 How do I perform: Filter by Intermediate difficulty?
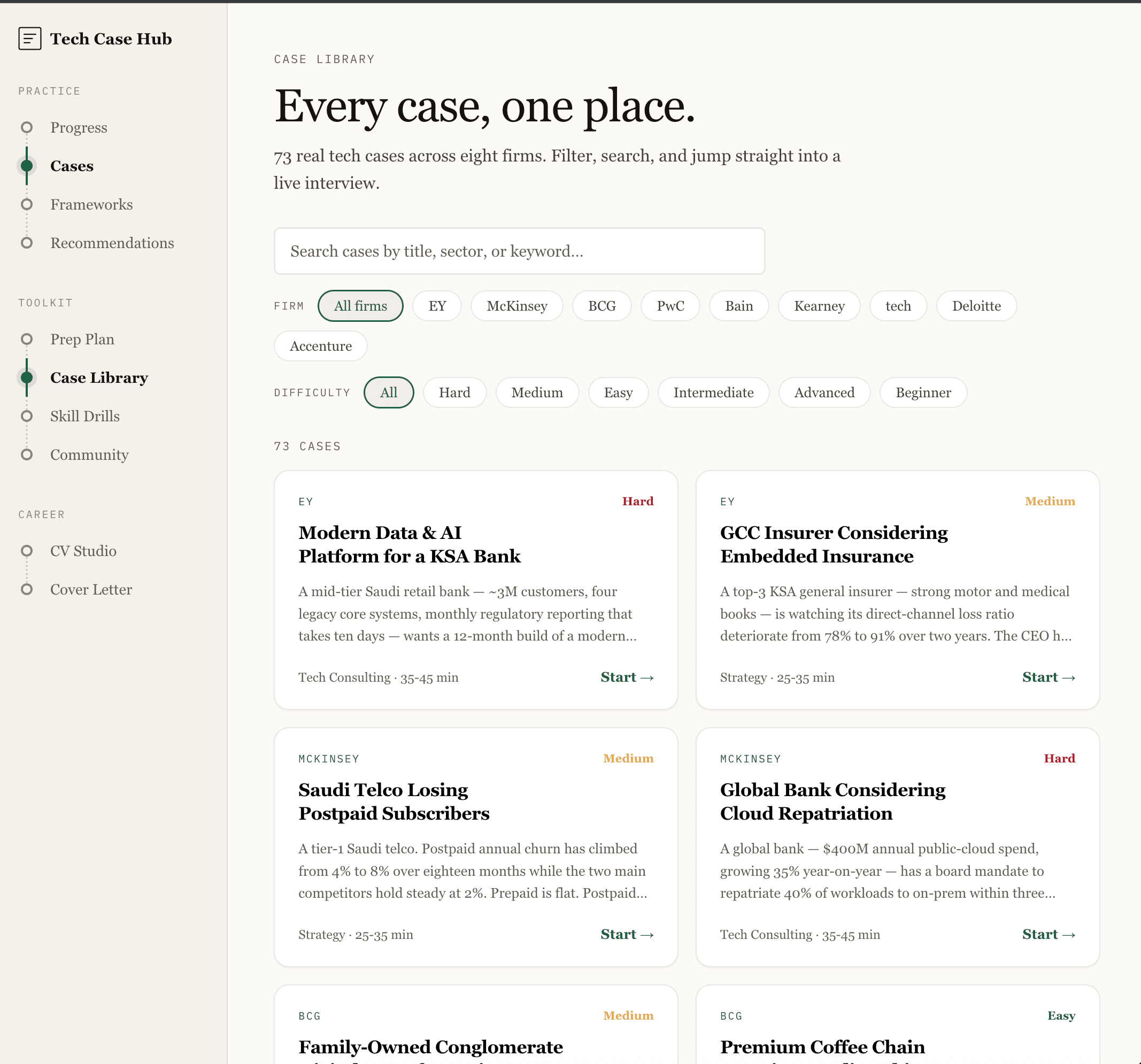713,392
